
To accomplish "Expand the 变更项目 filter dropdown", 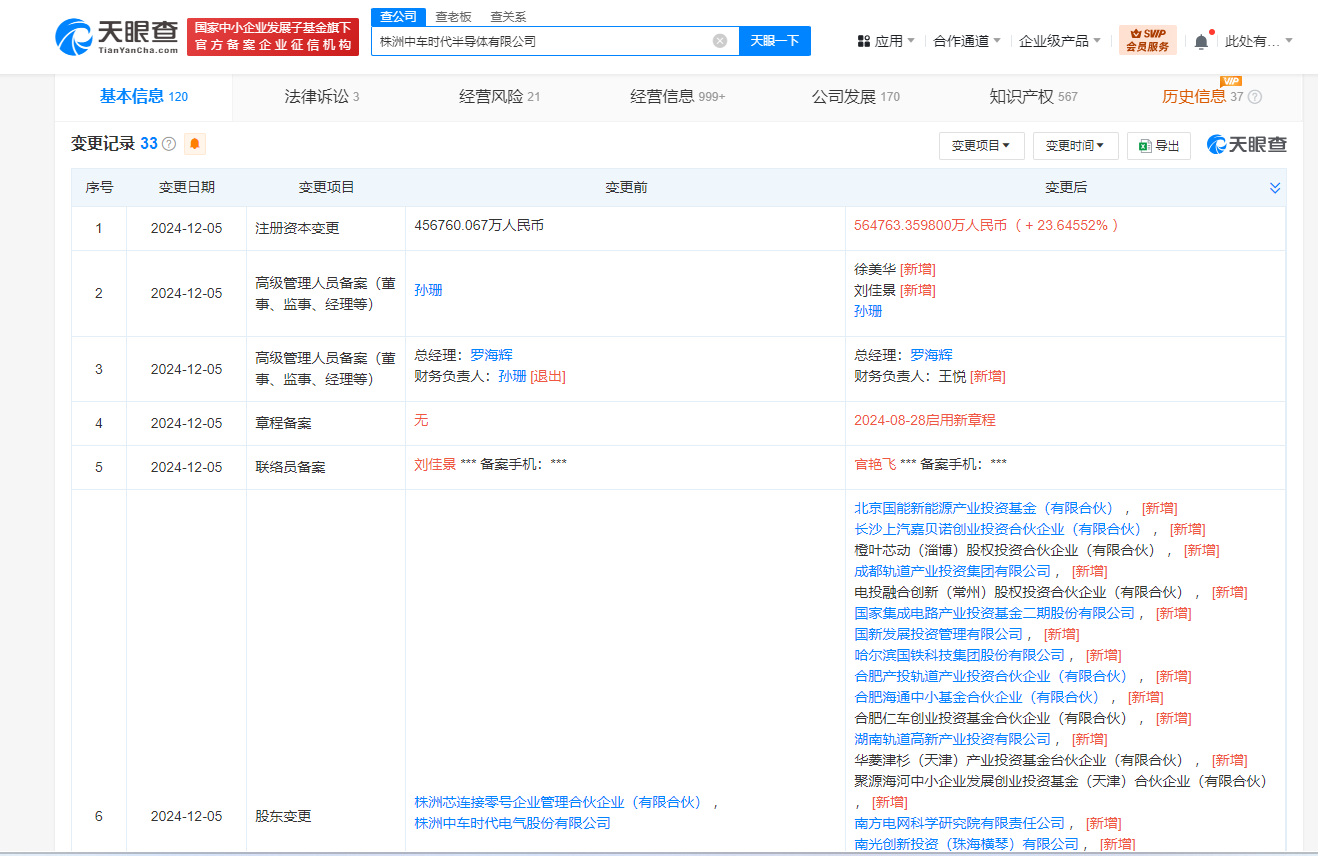I will point(981,145).
